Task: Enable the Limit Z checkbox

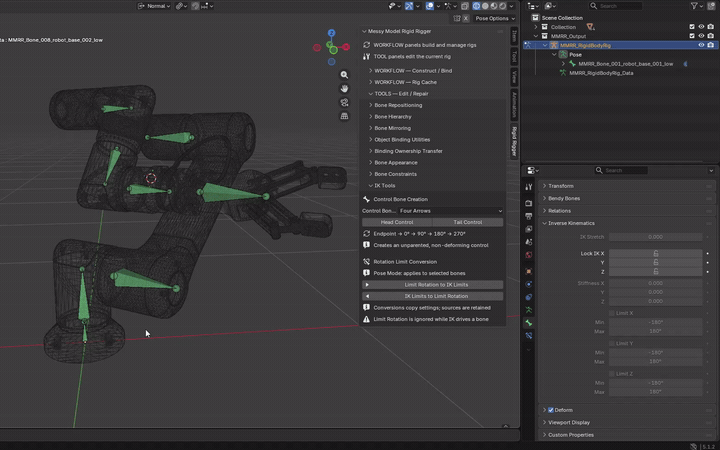Action: pyautogui.click(x=612, y=374)
